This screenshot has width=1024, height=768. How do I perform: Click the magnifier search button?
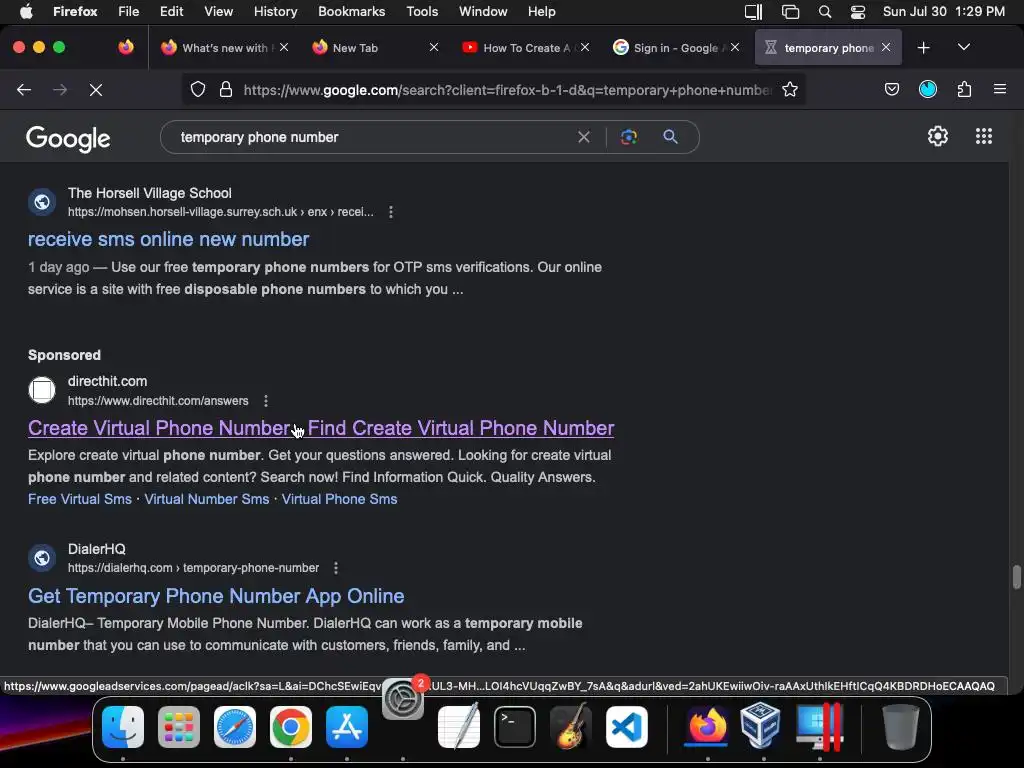(x=671, y=137)
